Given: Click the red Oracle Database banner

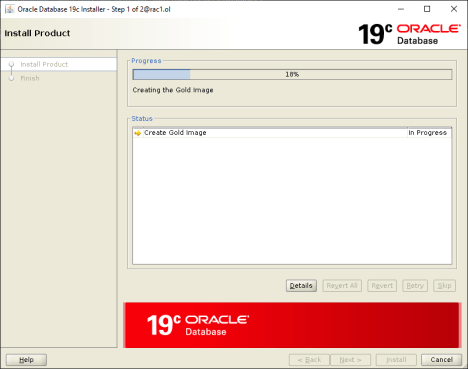Looking at the screenshot, I should coord(292,325).
